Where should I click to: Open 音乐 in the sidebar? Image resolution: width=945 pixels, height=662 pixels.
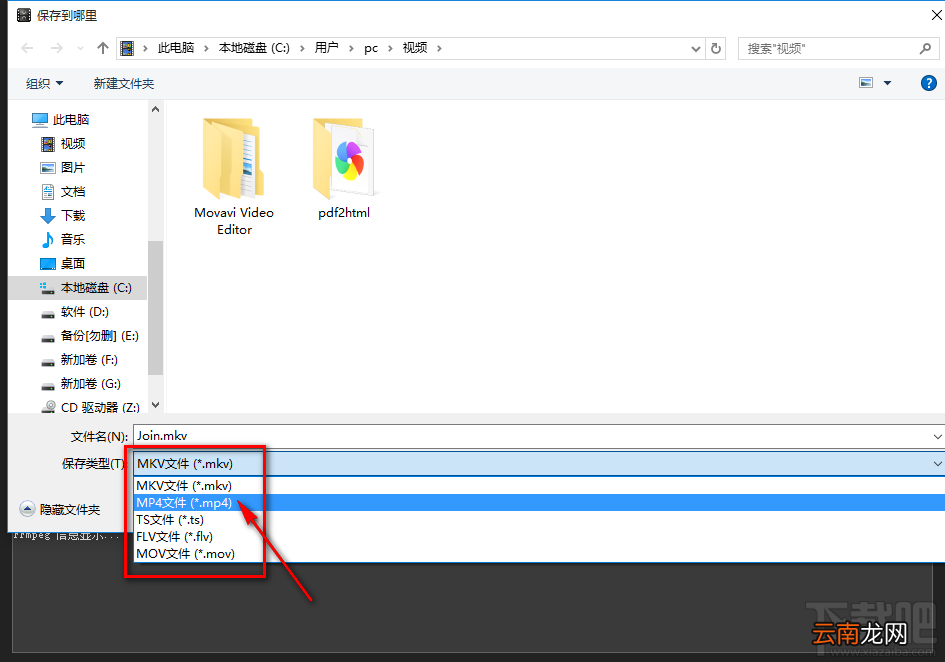click(x=63, y=239)
